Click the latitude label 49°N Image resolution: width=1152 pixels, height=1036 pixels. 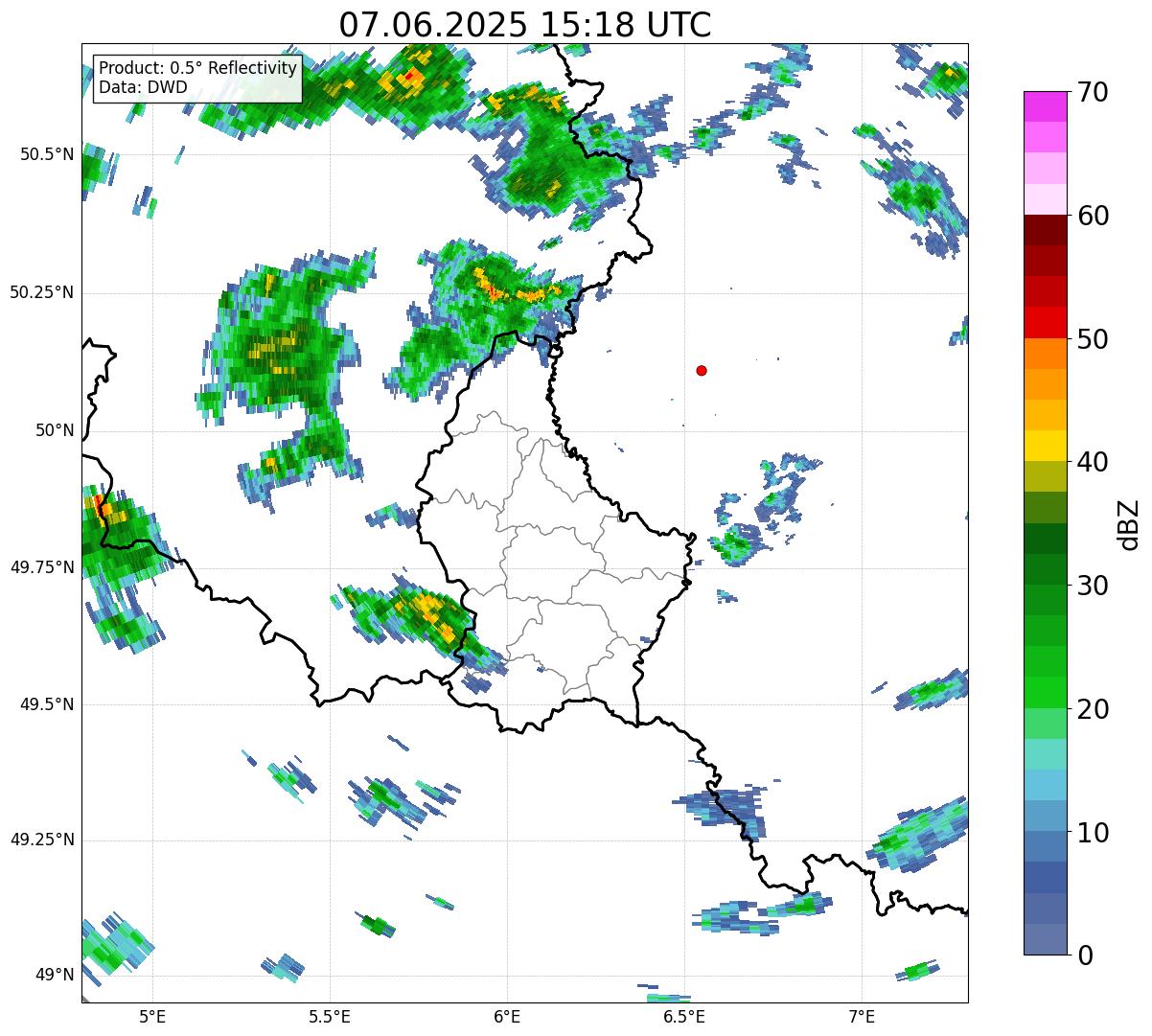coord(55,976)
